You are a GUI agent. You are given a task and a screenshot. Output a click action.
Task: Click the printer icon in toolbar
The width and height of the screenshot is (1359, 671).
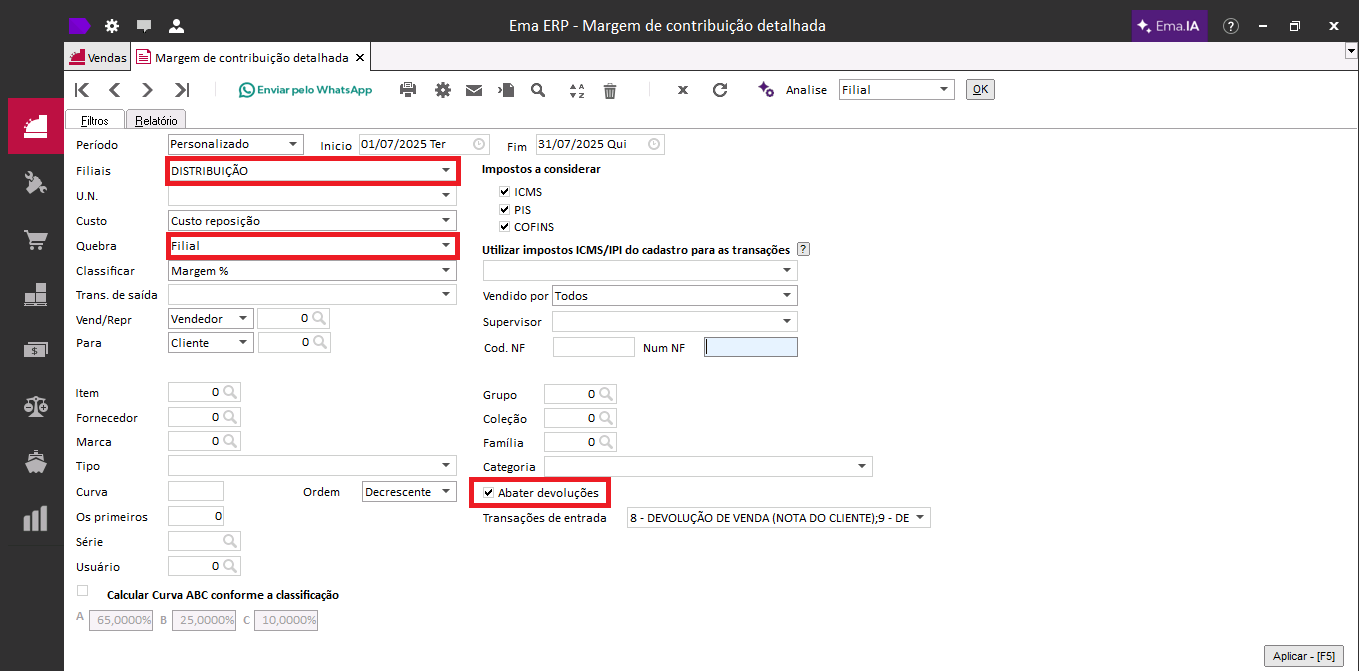[408, 90]
